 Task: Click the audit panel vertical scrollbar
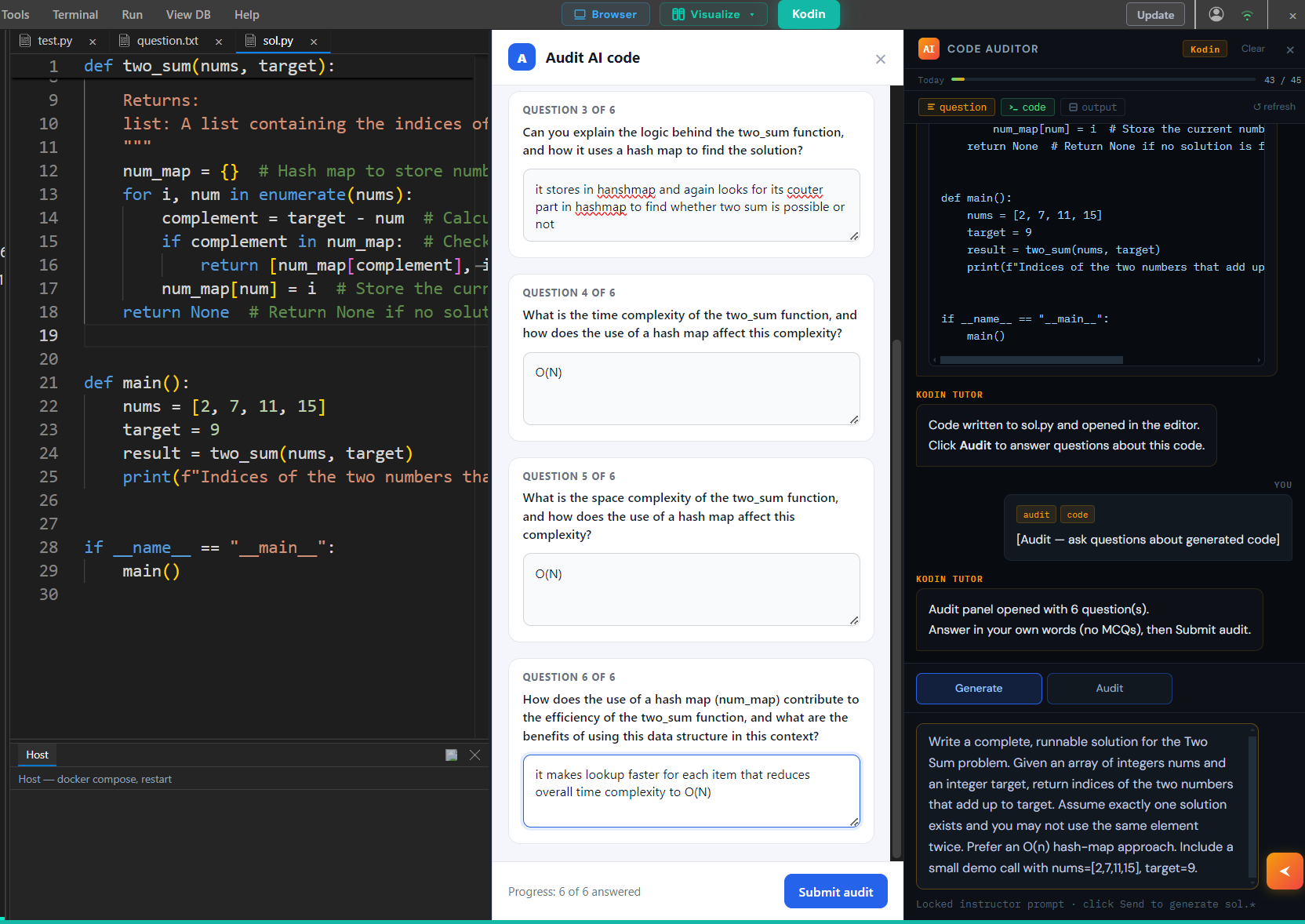pyautogui.click(x=896, y=599)
